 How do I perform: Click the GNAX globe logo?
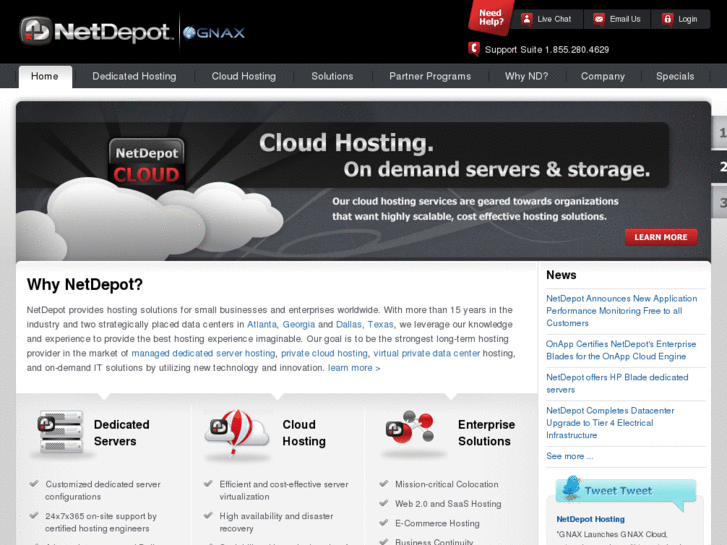[214, 33]
